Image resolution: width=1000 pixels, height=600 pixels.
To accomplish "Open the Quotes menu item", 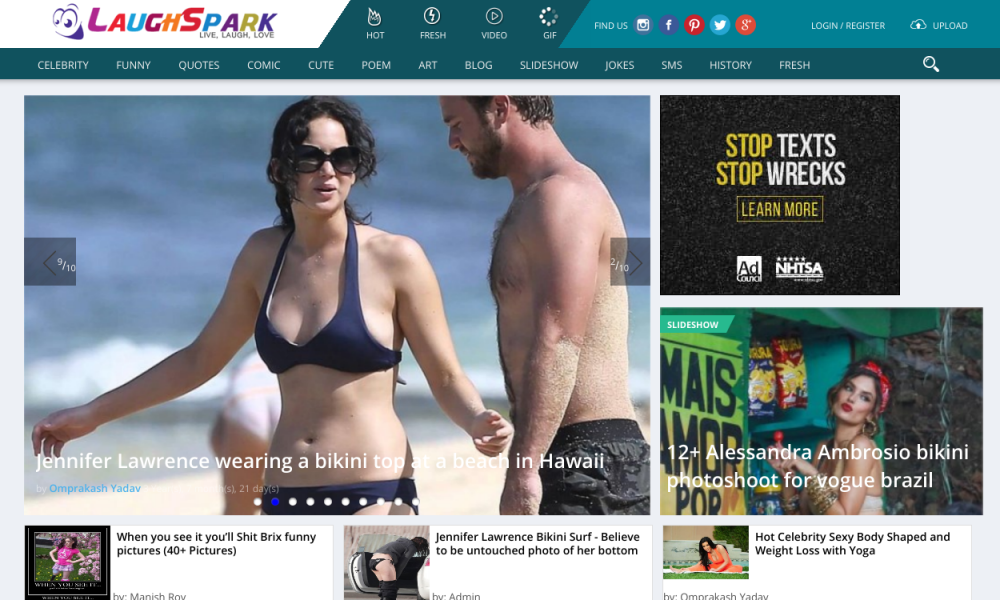I will click(199, 65).
